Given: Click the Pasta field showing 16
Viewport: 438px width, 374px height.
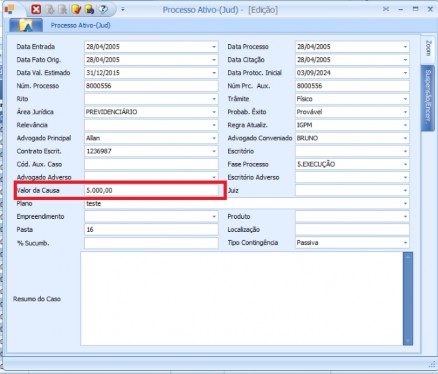Looking at the screenshot, I should pyautogui.click(x=151, y=230).
